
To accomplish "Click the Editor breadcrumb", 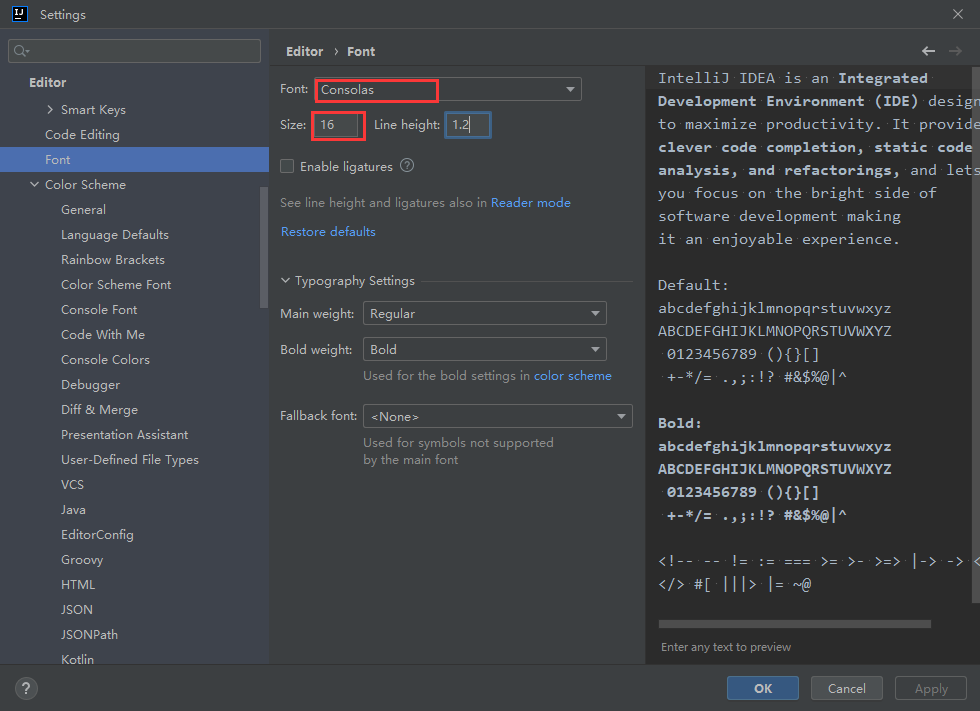I will click(304, 51).
